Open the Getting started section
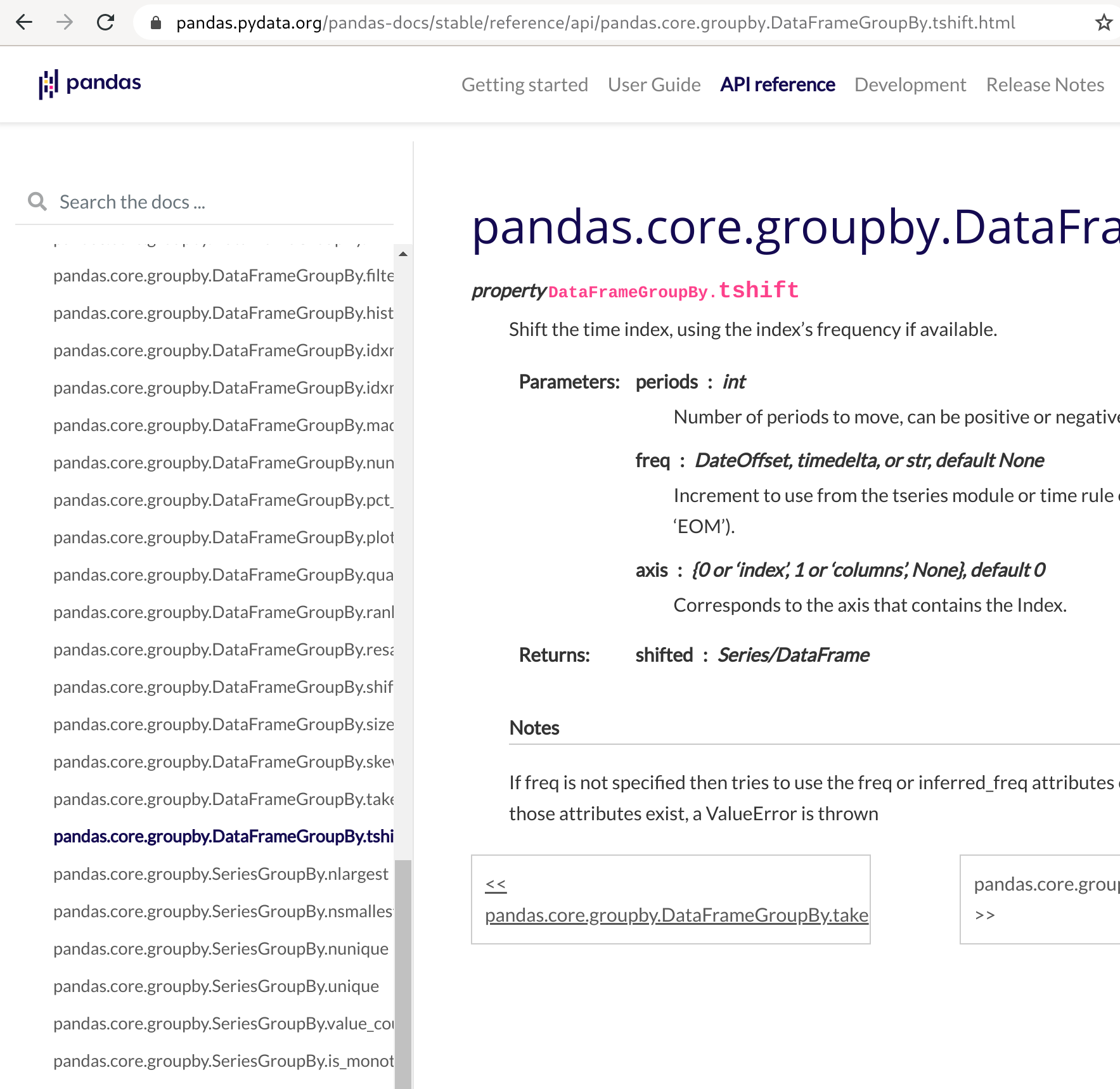This screenshot has width=1120, height=1089. click(524, 84)
